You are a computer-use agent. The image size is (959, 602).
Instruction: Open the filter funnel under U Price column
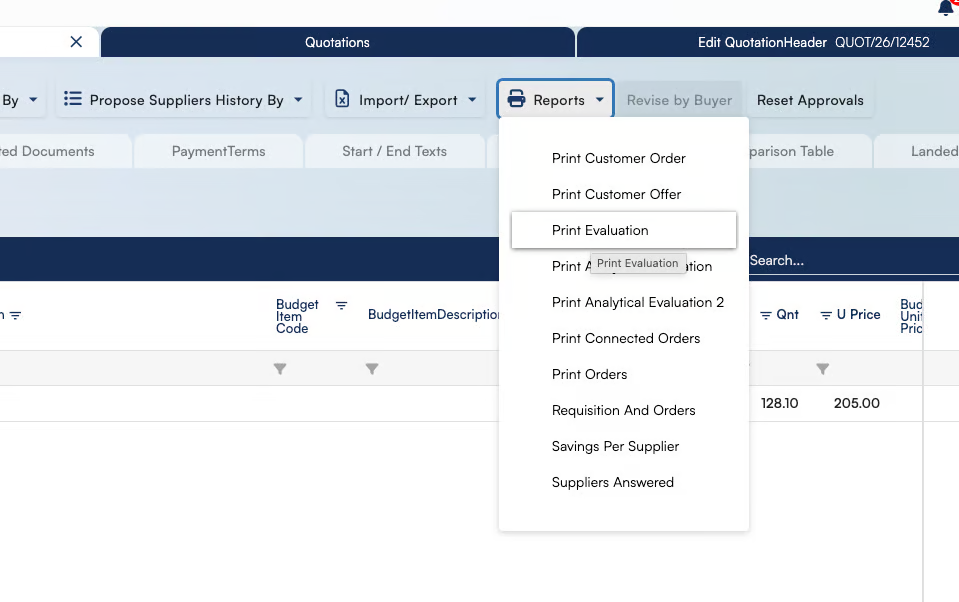(822, 369)
